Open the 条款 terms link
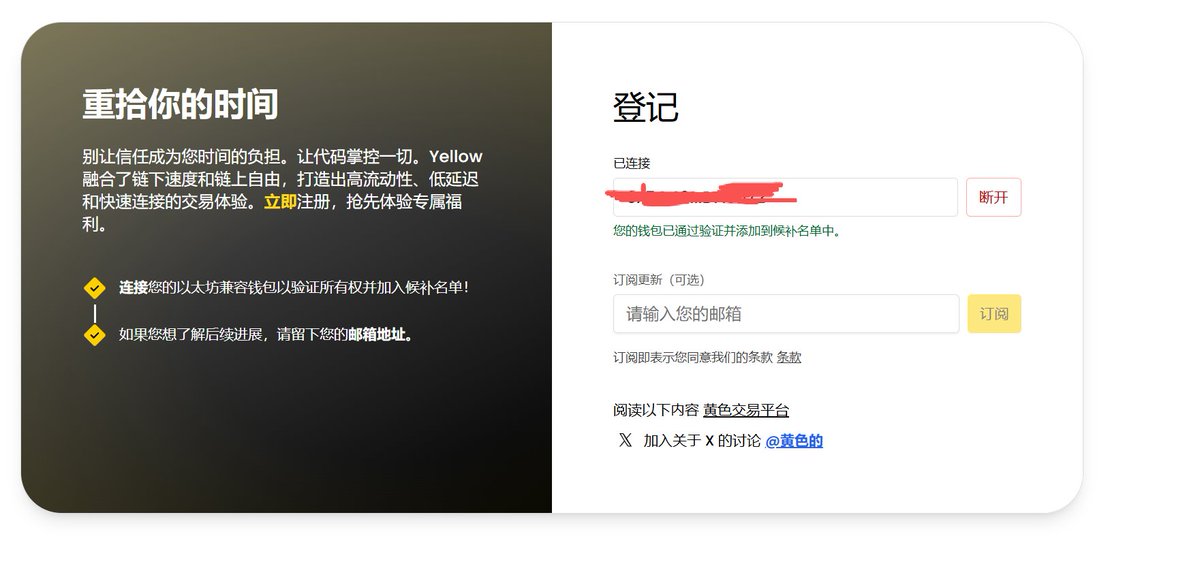 click(x=789, y=357)
